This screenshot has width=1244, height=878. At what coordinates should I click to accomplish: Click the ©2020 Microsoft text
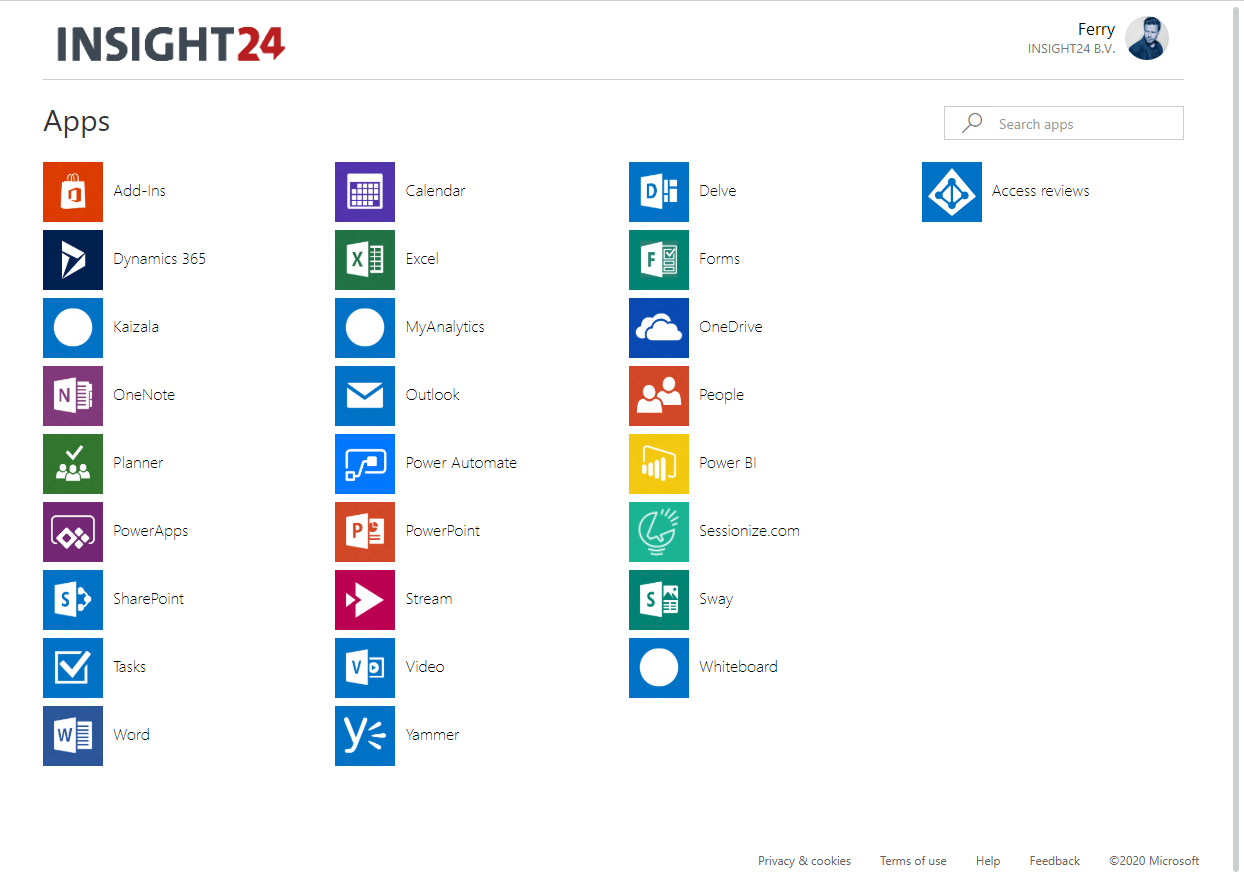[1154, 861]
